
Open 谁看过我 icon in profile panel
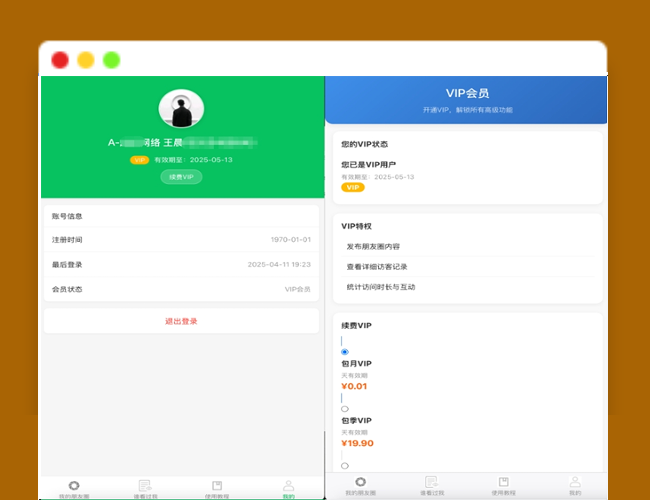point(145,485)
